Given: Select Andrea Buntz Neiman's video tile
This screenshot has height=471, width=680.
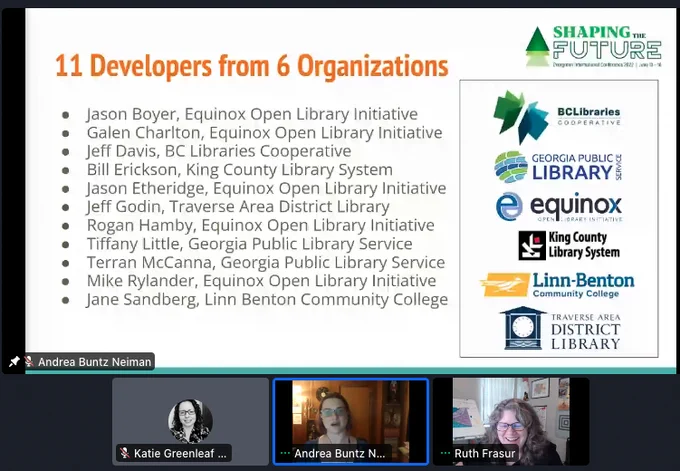Looking at the screenshot, I should click(x=350, y=422).
